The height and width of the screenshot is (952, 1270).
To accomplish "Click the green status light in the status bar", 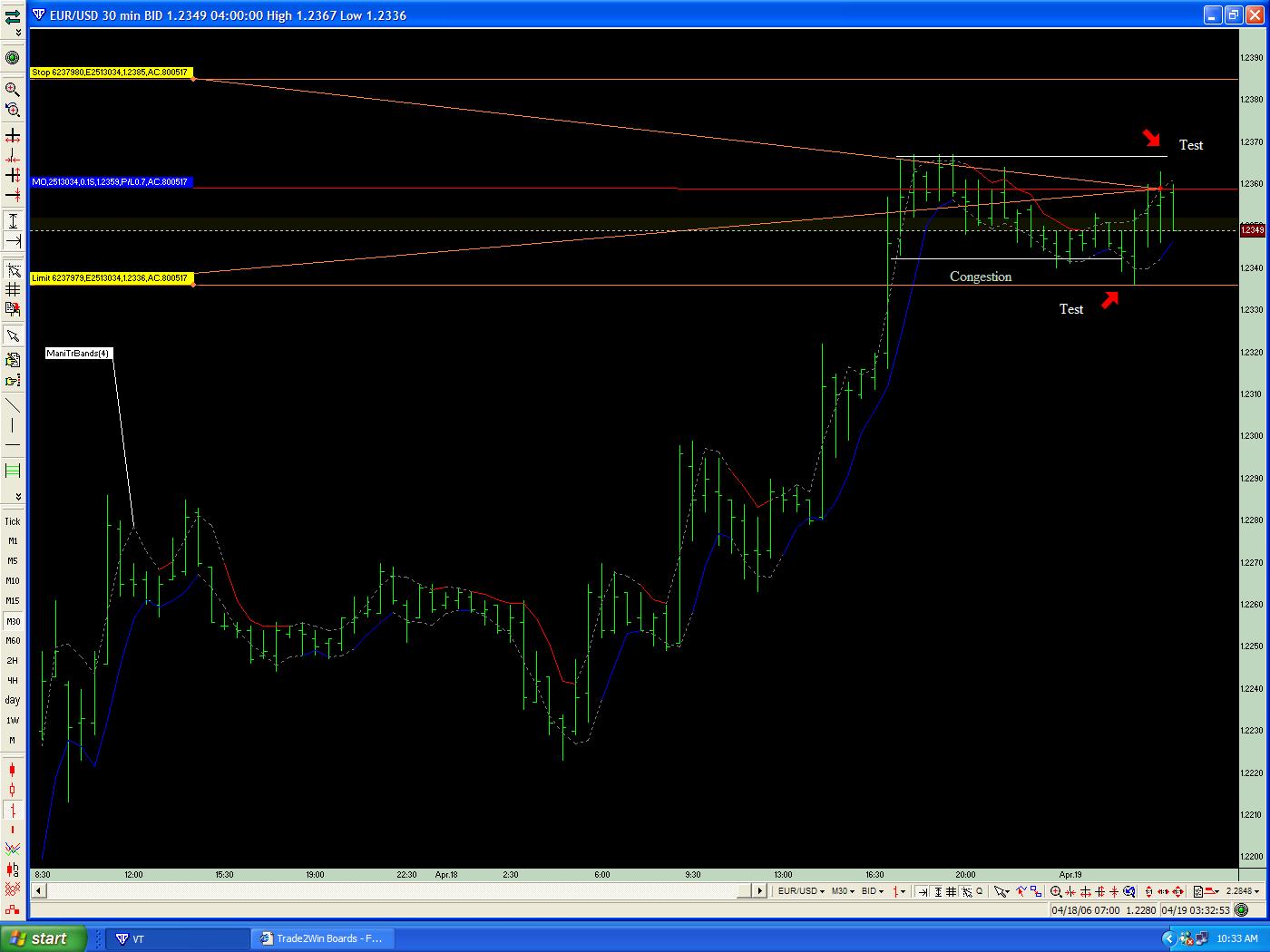I will [x=1241, y=910].
